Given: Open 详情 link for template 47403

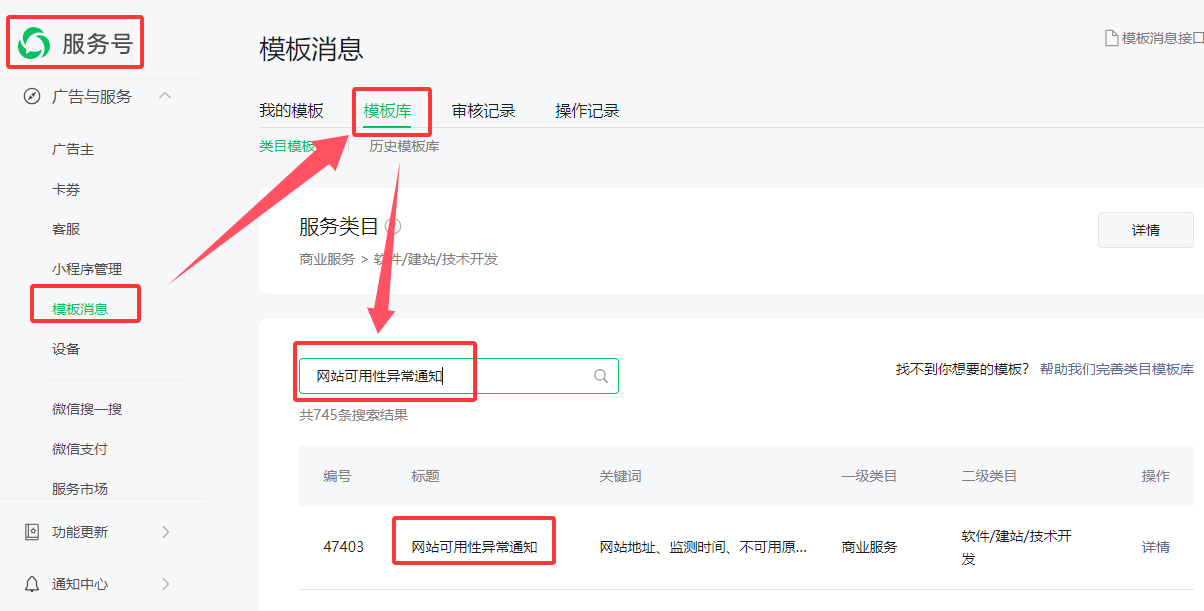Looking at the screenshot, I should pos(1156,547).
